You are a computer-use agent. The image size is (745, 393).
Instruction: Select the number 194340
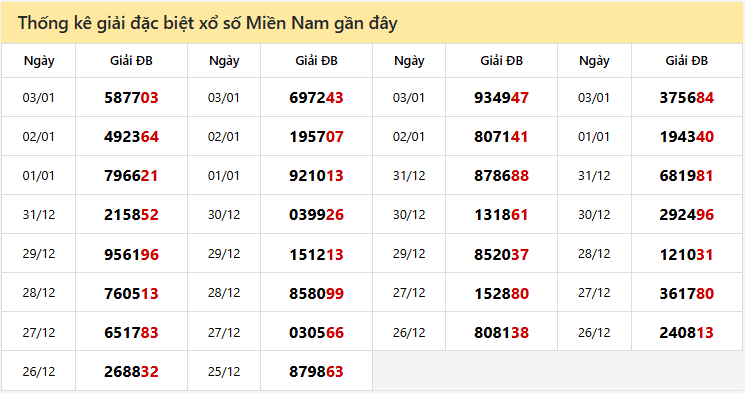(x=687, y=137)
